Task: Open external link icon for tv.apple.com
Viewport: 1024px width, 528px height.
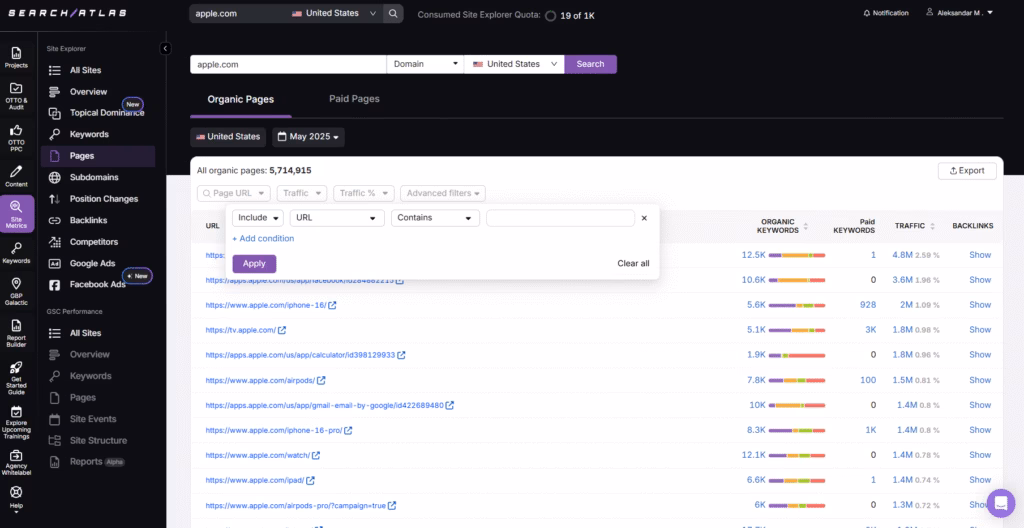Action: [282, 330]
